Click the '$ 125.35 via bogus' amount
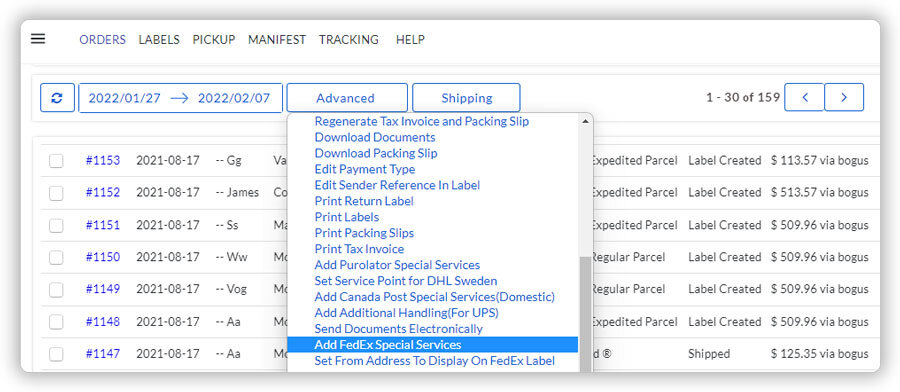The height and width of the screenshot is (392, 900). pyautogui.click(x=819, y=354)
